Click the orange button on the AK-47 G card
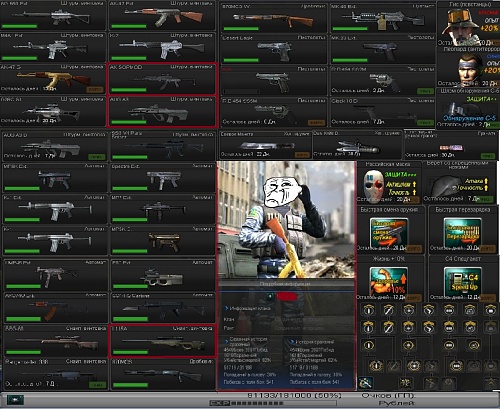This screenshot has width=500, height=409. 95,90
